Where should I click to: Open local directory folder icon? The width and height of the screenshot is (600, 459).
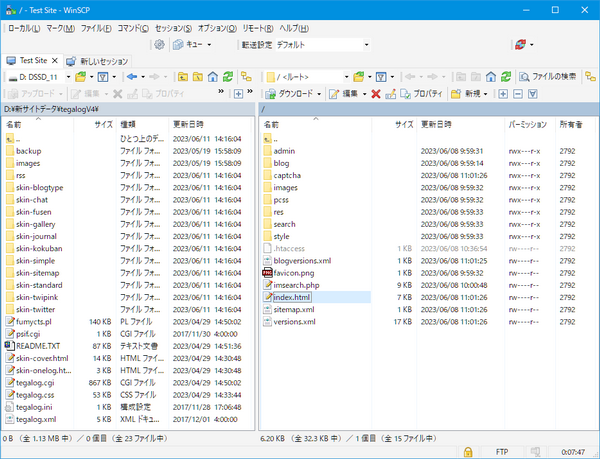[x=80, y=77]
